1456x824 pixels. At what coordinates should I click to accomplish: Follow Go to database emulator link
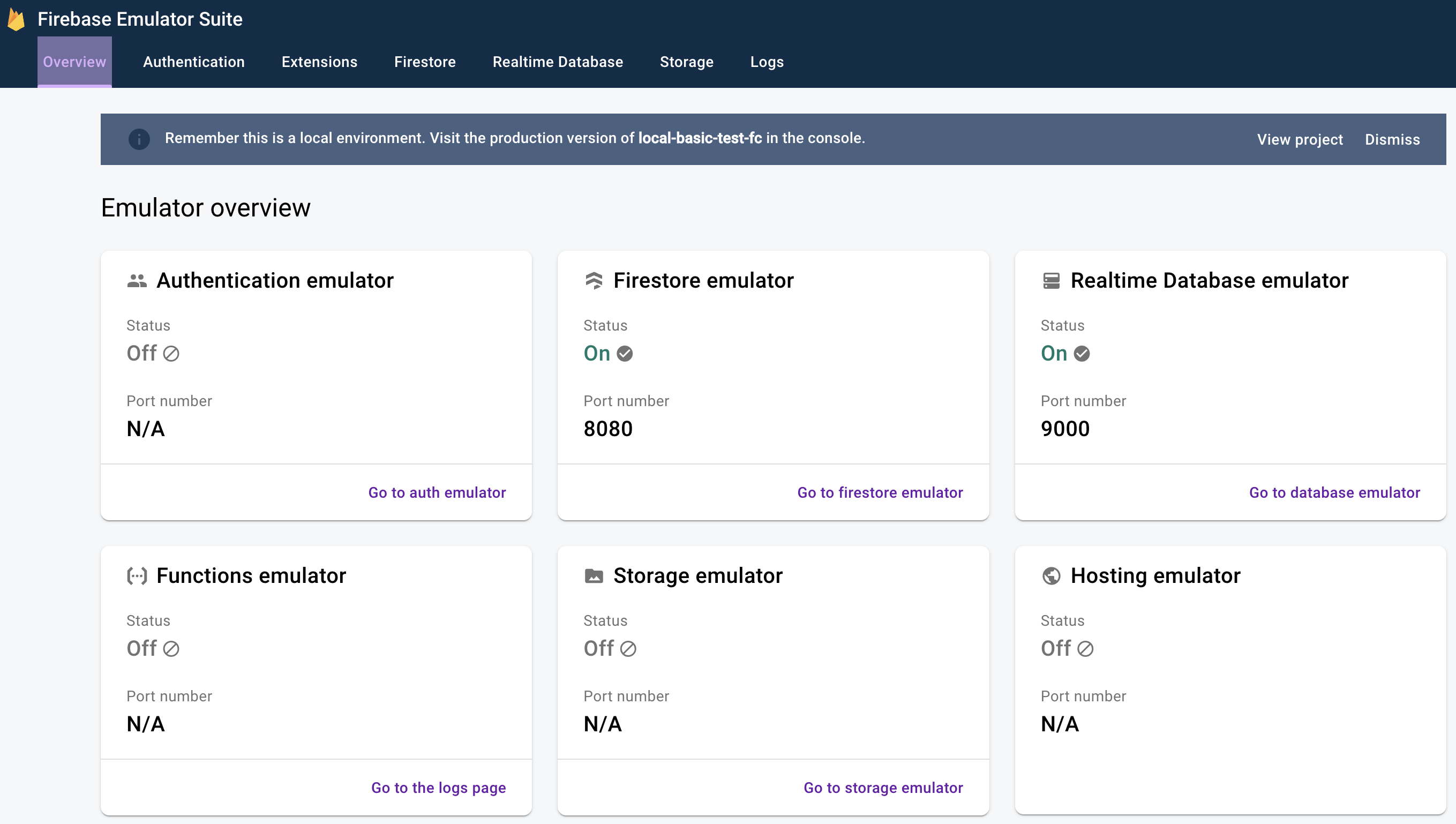(1334, 492)
